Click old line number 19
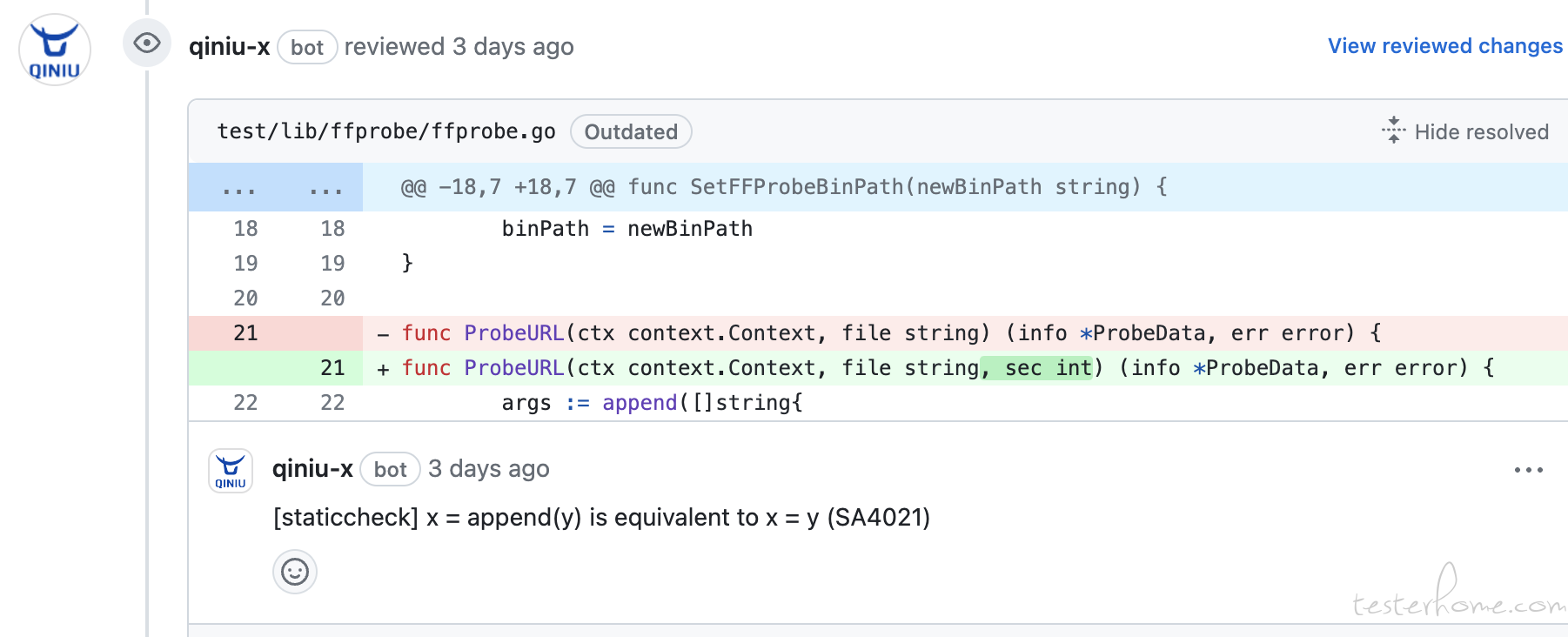 tap(245, 264)
